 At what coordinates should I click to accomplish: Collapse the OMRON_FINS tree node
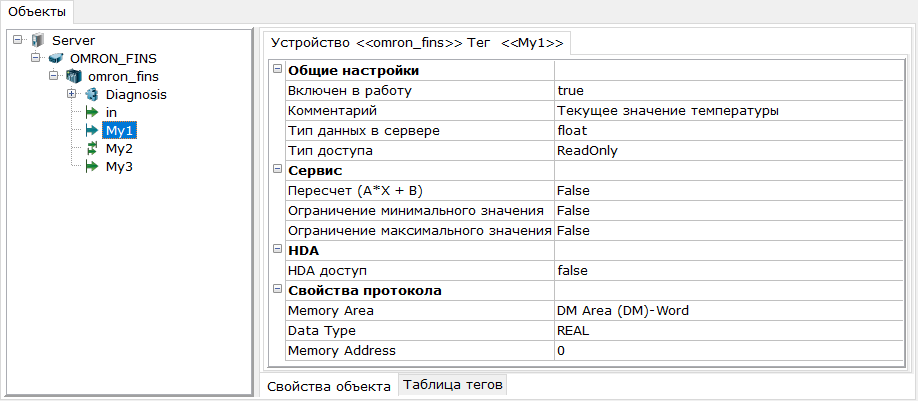point(35,58)
